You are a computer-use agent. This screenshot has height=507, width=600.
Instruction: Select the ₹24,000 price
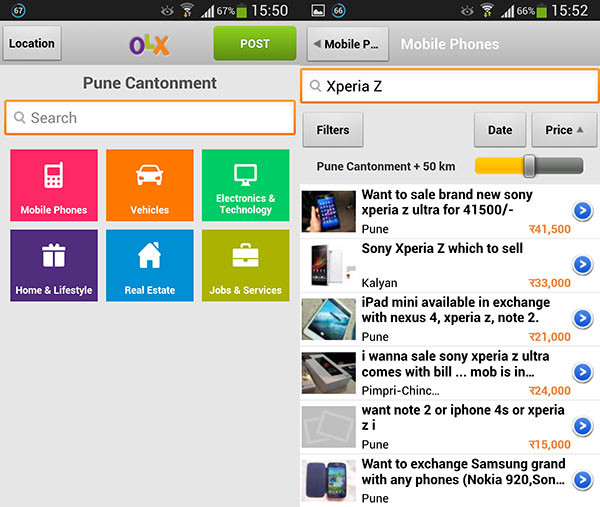click(x=549, y=391)
